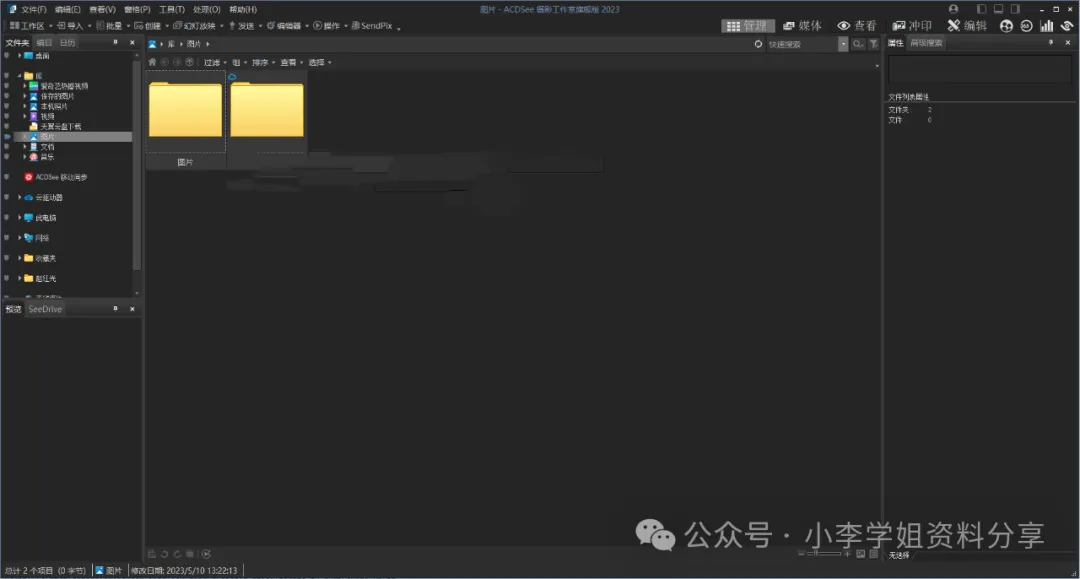
Task: Toggle easy-select marker beside 此电脑
Action: tap(7, 218)
